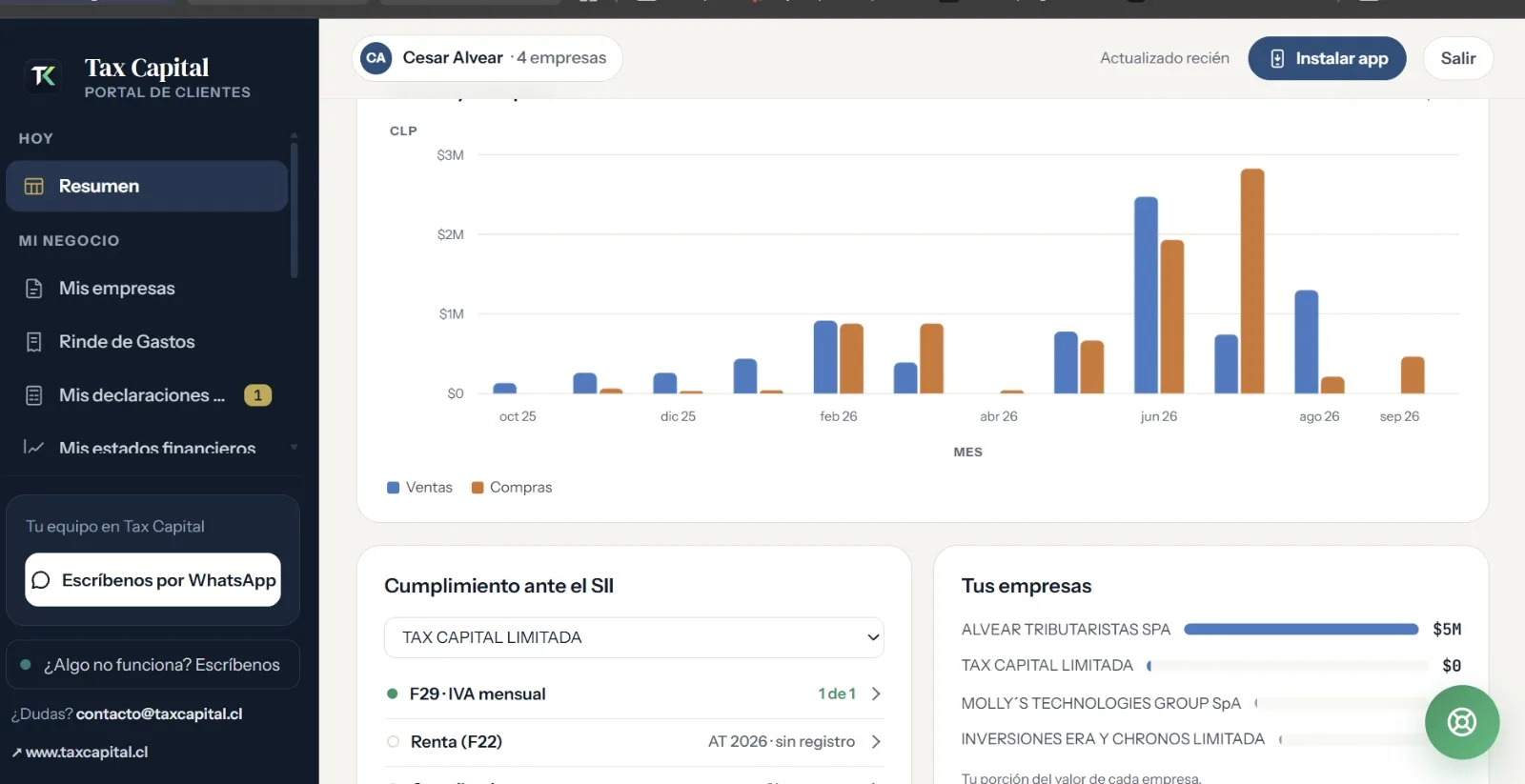
Task: Click ALVEAR TRIBUTARISTAS SPA progress bar
Action: tap(1301, 630)
